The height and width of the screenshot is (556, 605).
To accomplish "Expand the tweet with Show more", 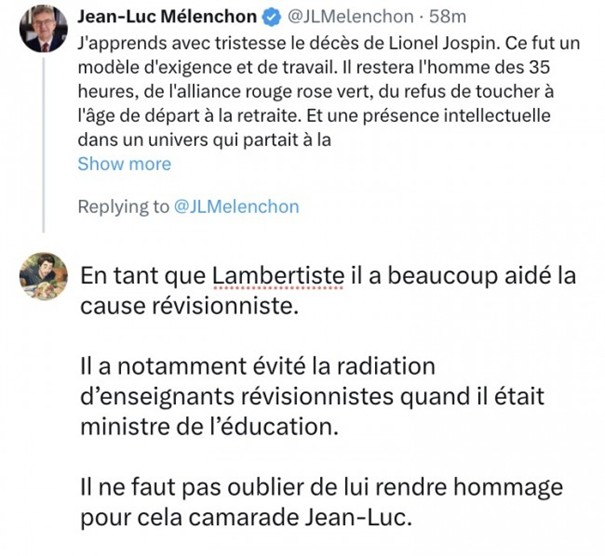I will click(x=124, y=164).
